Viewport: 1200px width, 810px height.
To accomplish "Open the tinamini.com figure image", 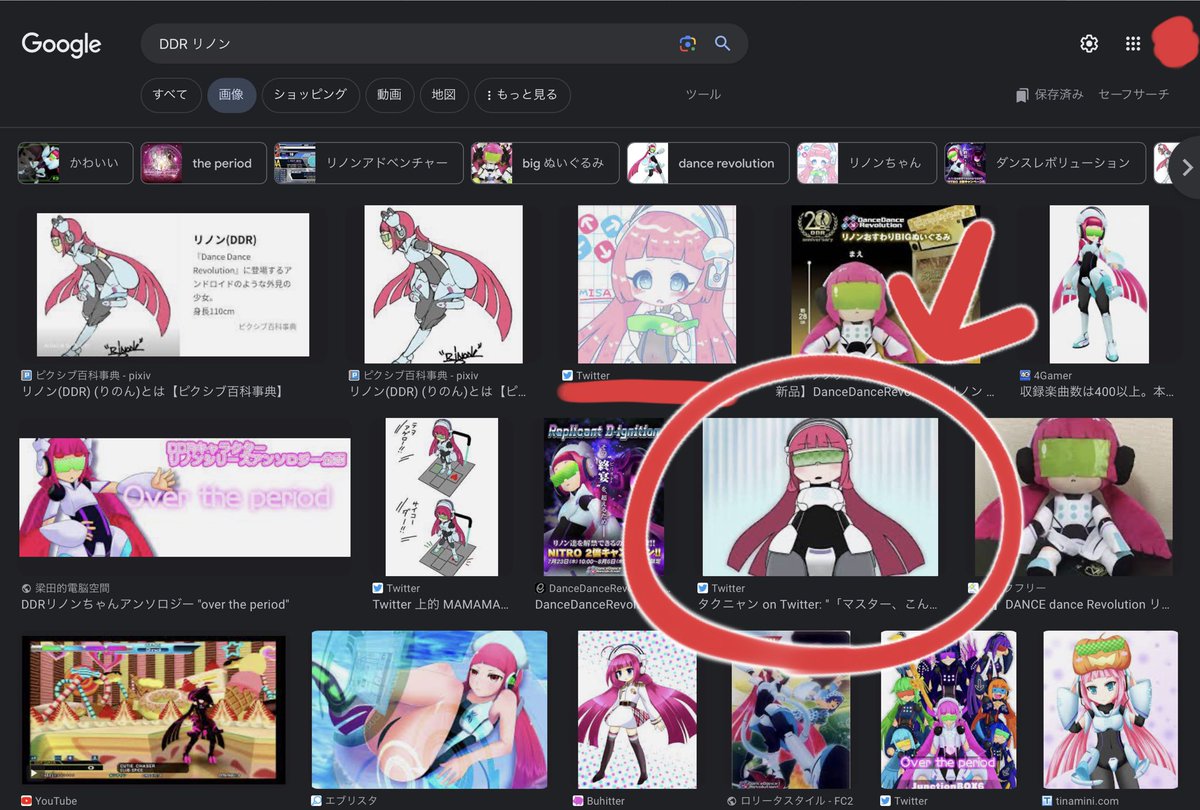I will tap(1110, 710).
